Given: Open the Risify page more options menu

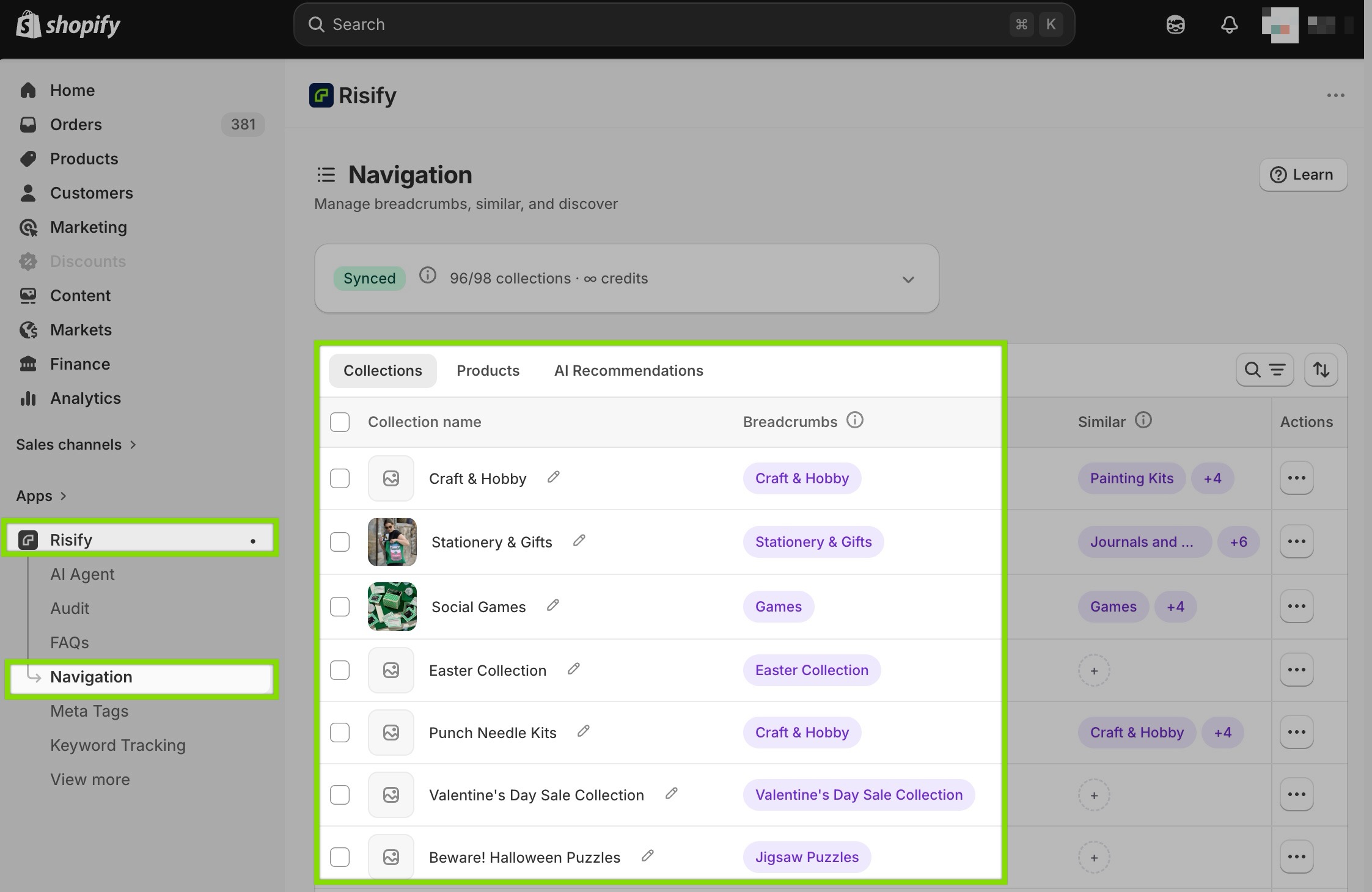Looking at the screenshot, I should pyautogui.click(x=1335, y=95).
